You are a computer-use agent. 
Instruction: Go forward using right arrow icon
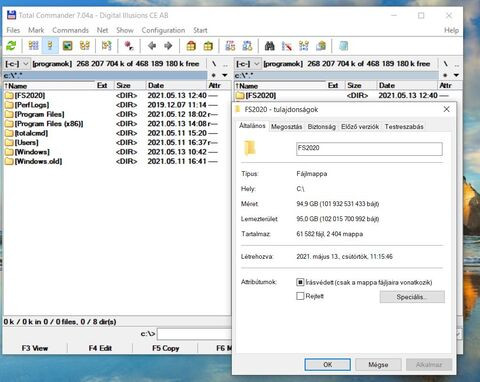point(168,46)
